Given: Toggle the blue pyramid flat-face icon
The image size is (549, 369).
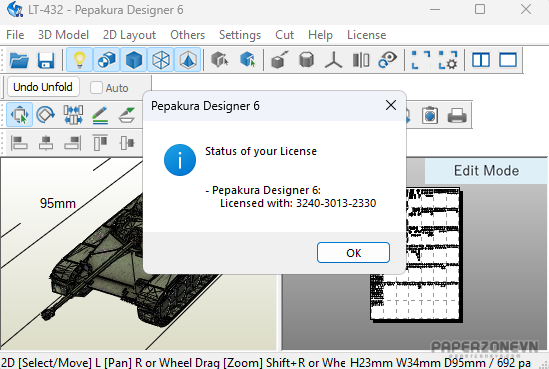Looking at the screenshot, I should [x=188, y=60].
